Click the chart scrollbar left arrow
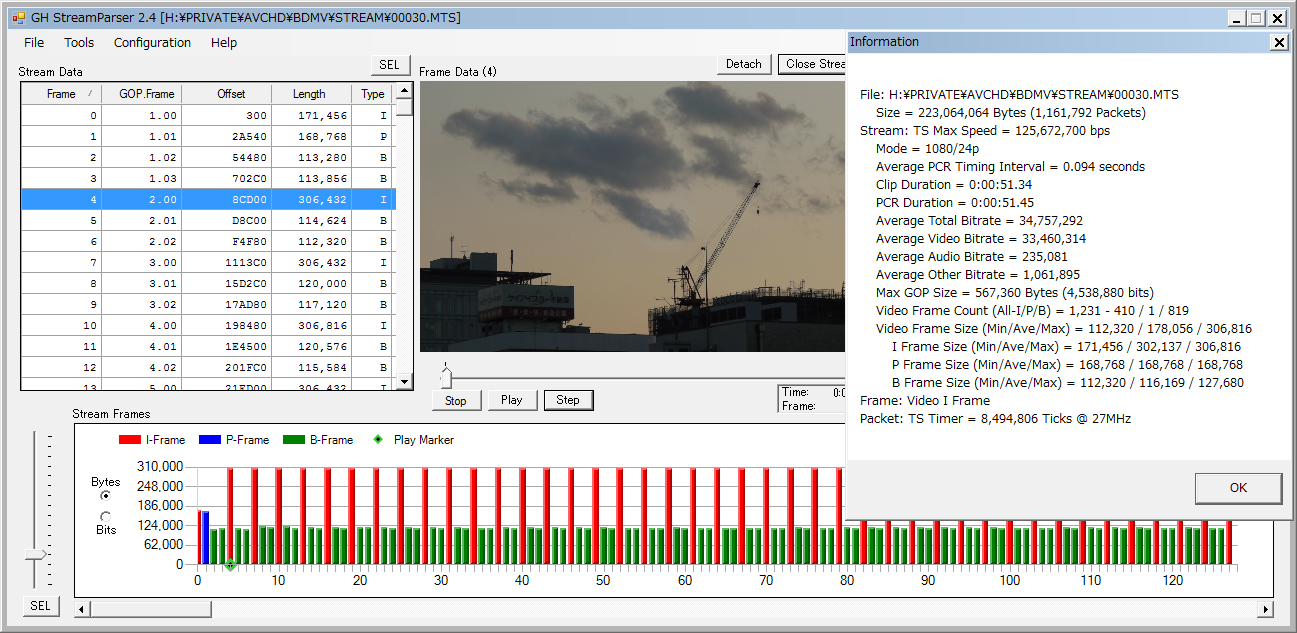 click(82, 609)
